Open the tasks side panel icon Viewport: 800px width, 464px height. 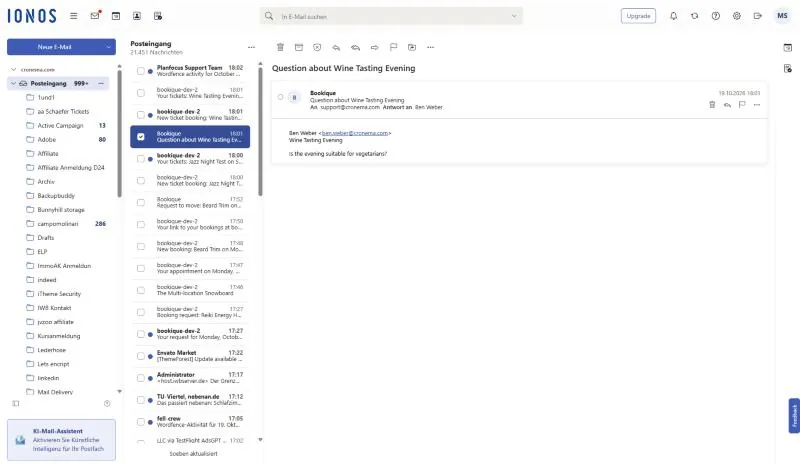coord(788,68)
